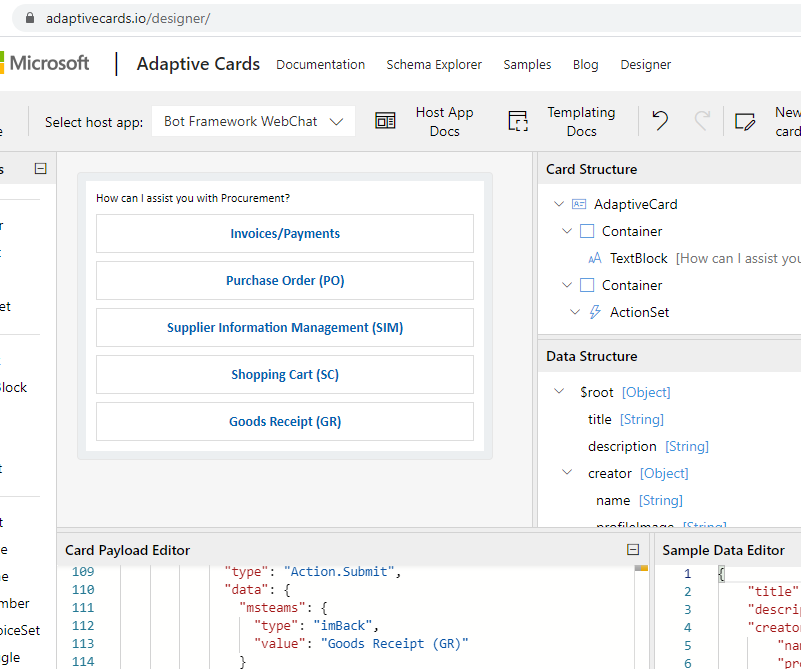Click the first Container square icon

pos(587,231)
